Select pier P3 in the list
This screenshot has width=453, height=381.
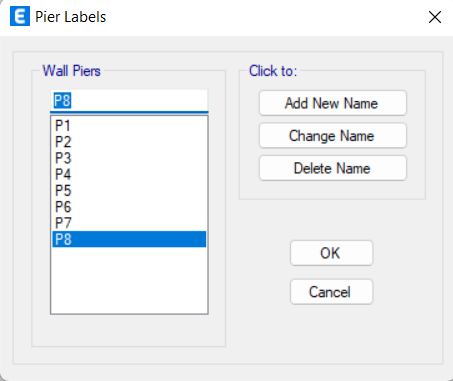[129, 158]
